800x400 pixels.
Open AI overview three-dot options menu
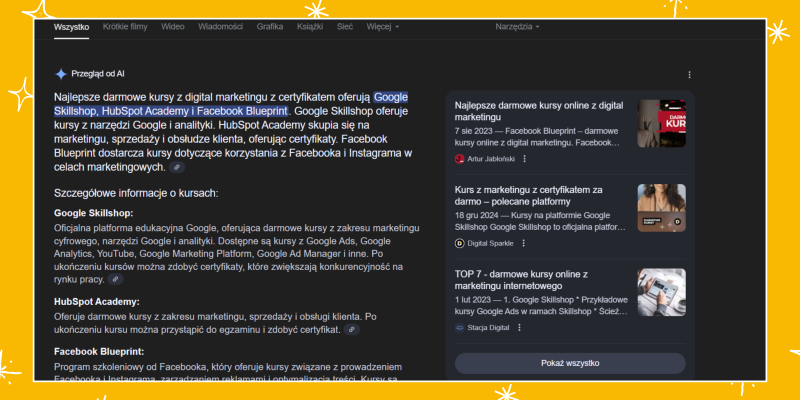[689, 74]
